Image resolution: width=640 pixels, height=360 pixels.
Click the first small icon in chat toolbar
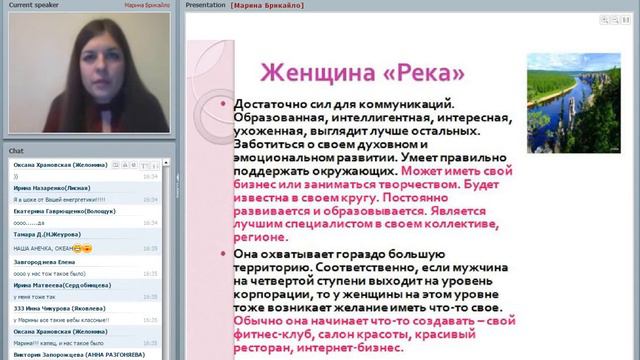[x=116, y=165]
